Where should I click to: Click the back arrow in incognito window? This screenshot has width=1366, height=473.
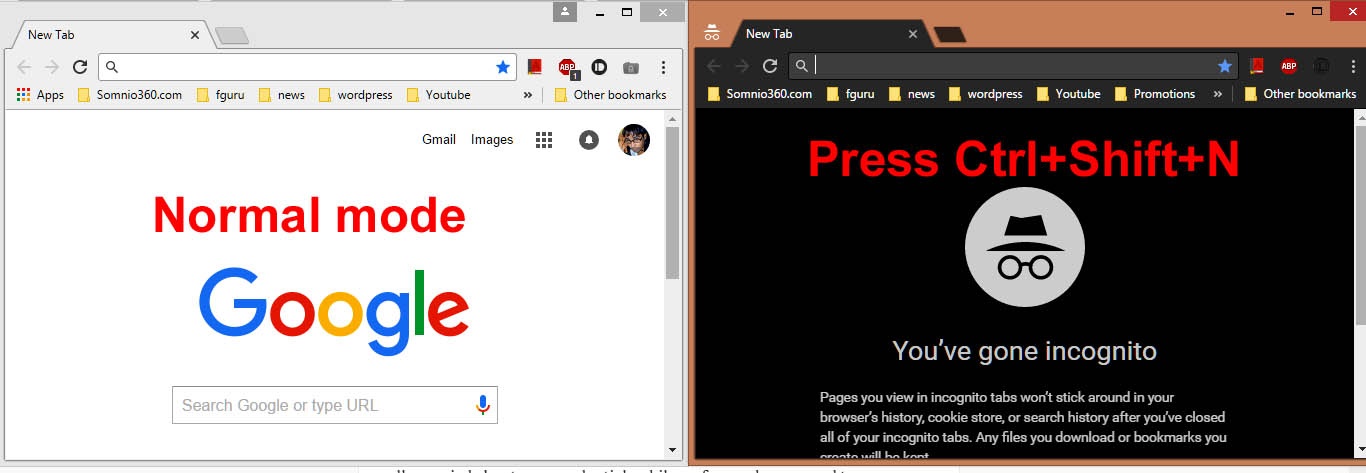tap(713, 66)
